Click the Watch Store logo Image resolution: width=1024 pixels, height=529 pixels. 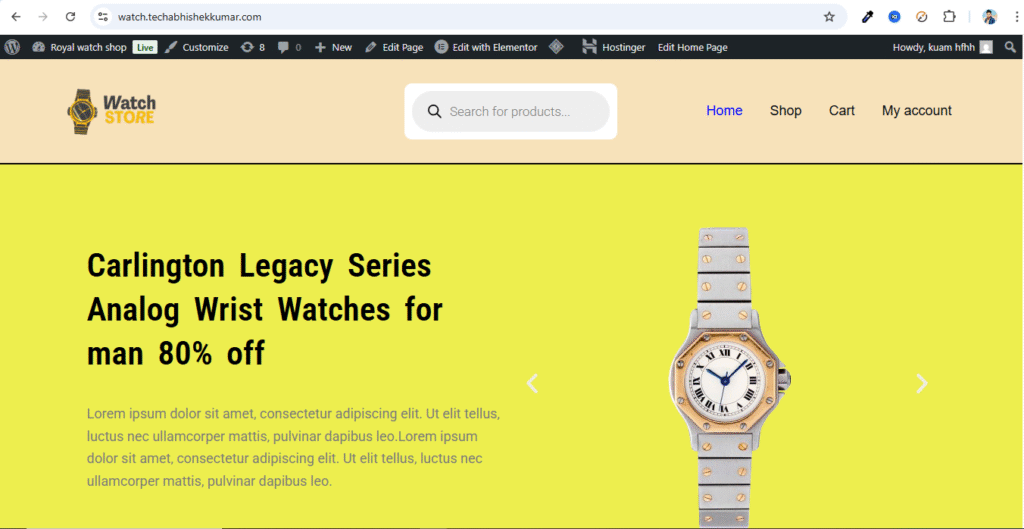point(112,112)
